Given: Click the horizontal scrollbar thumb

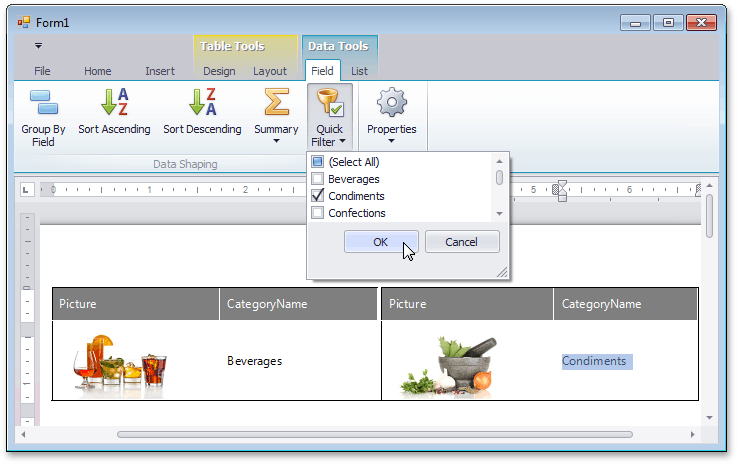Looking at the screenshot, I should 375,434.
